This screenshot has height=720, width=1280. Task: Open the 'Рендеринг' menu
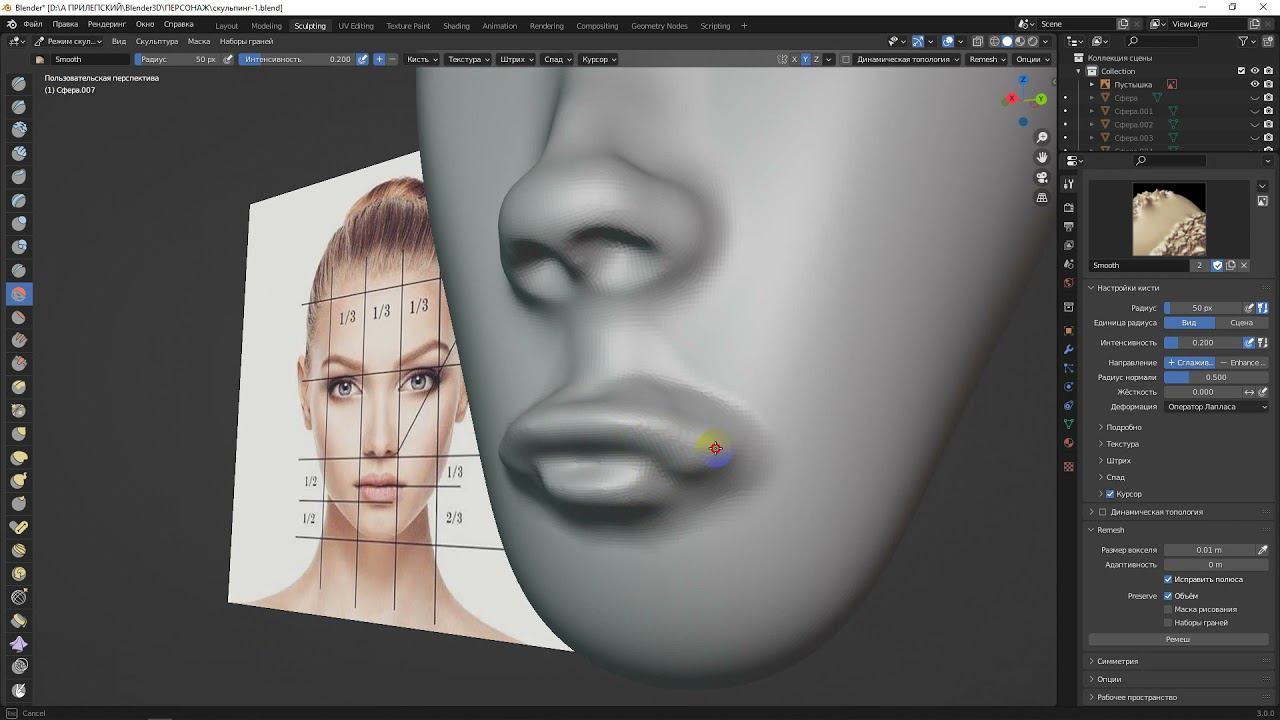pyautogui.click(x=107, y=23)
